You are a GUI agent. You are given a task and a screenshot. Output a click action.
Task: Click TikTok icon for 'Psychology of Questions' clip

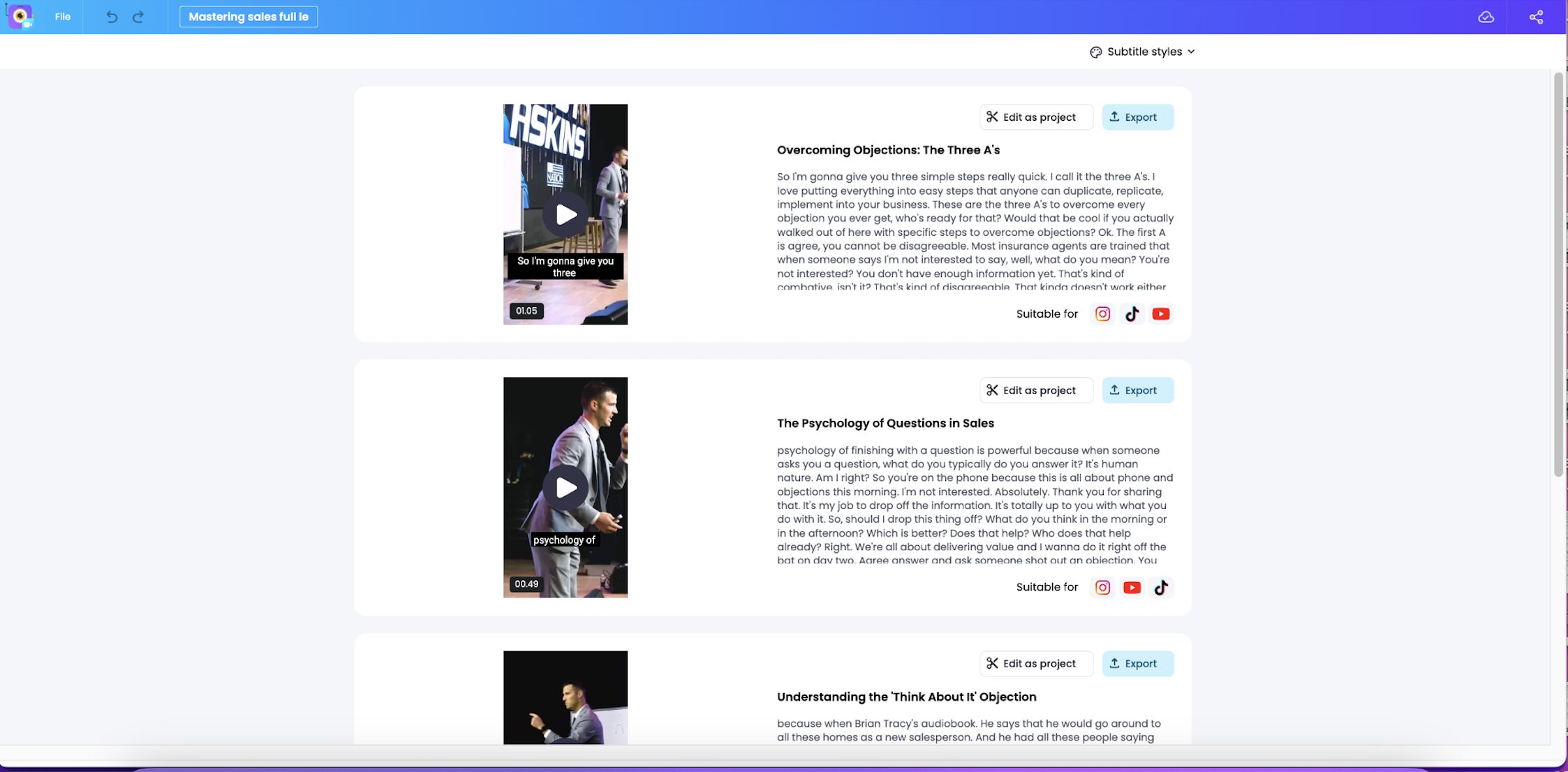[x=1161, y=588]
